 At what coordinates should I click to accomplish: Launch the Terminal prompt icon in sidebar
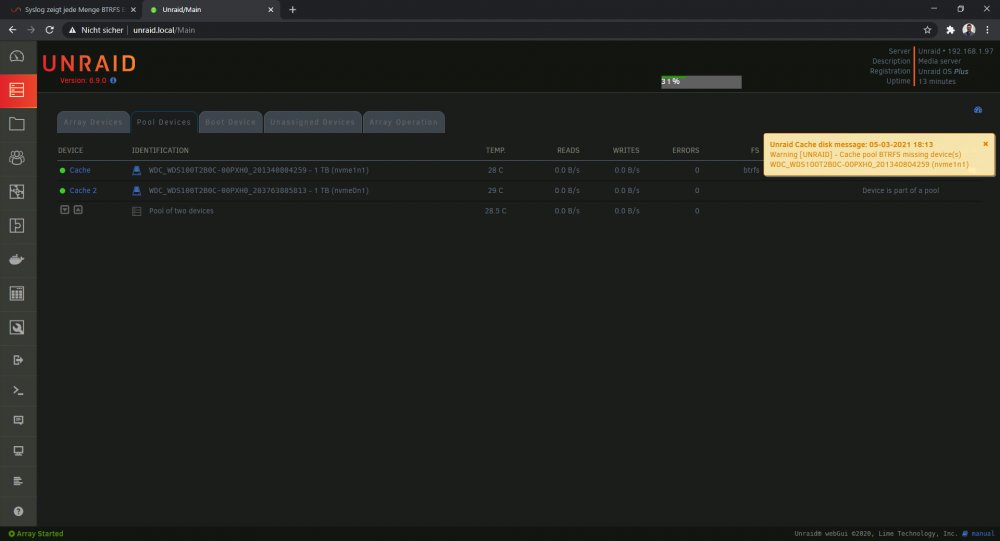[x=18, y=390]
